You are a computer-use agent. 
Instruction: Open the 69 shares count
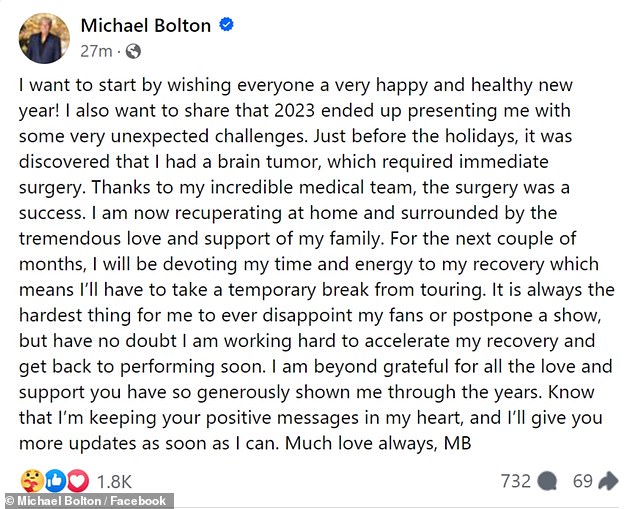583,481
